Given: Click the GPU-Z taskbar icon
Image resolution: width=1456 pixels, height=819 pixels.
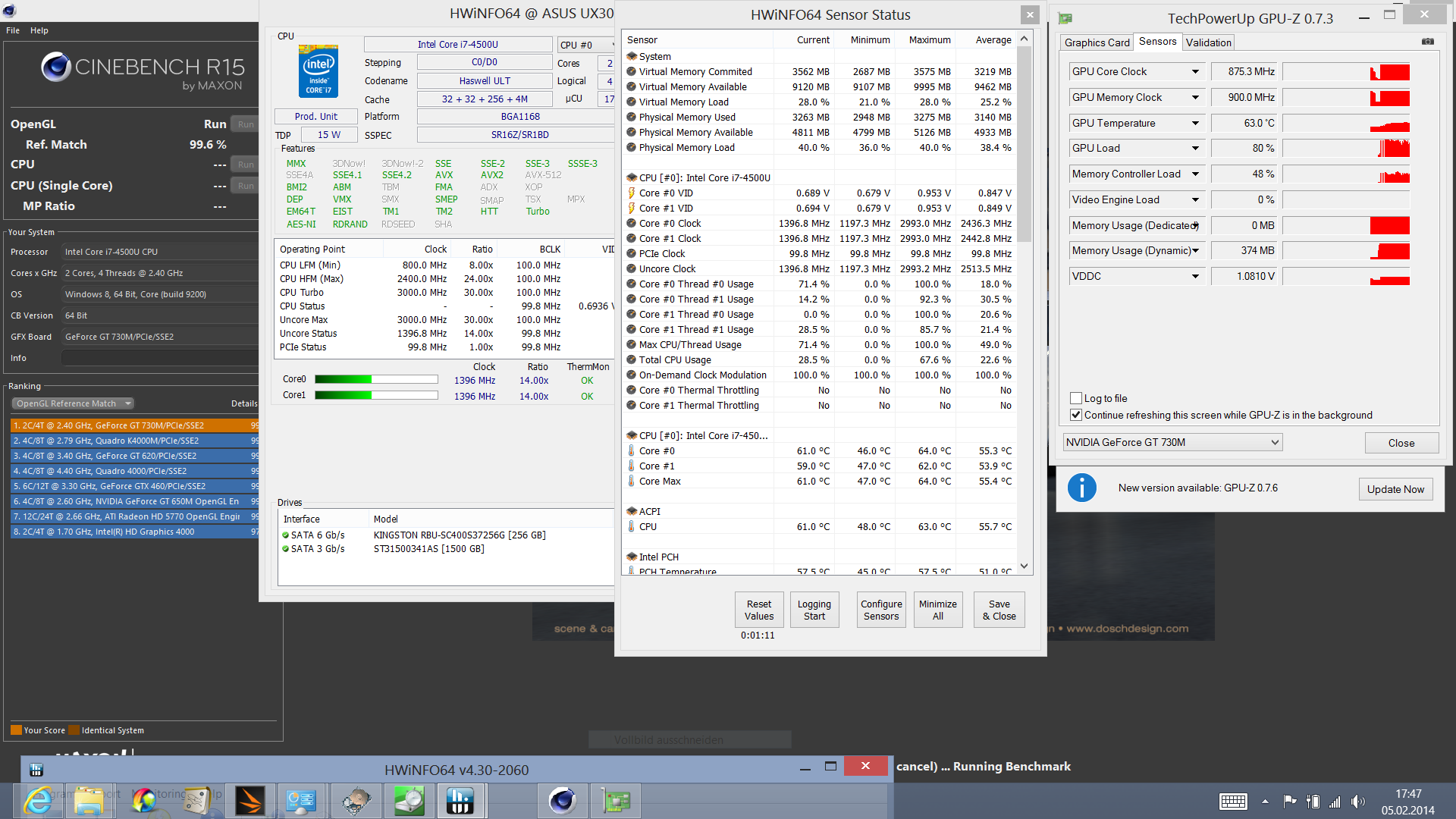Looking at the screenshot, I should click(x=616, y=801).
